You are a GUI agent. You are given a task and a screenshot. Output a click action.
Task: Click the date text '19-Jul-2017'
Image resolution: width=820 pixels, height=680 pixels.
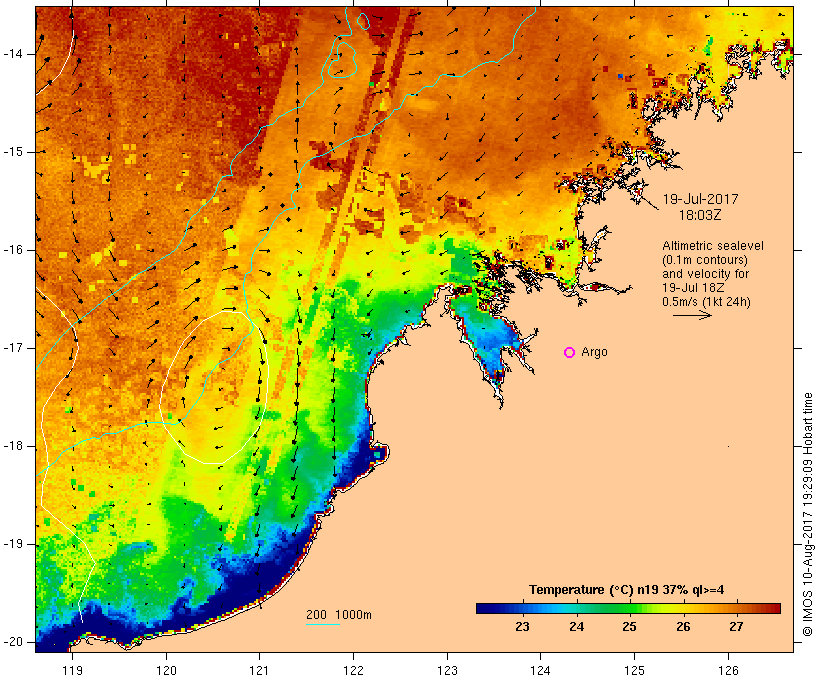point(700,199)
